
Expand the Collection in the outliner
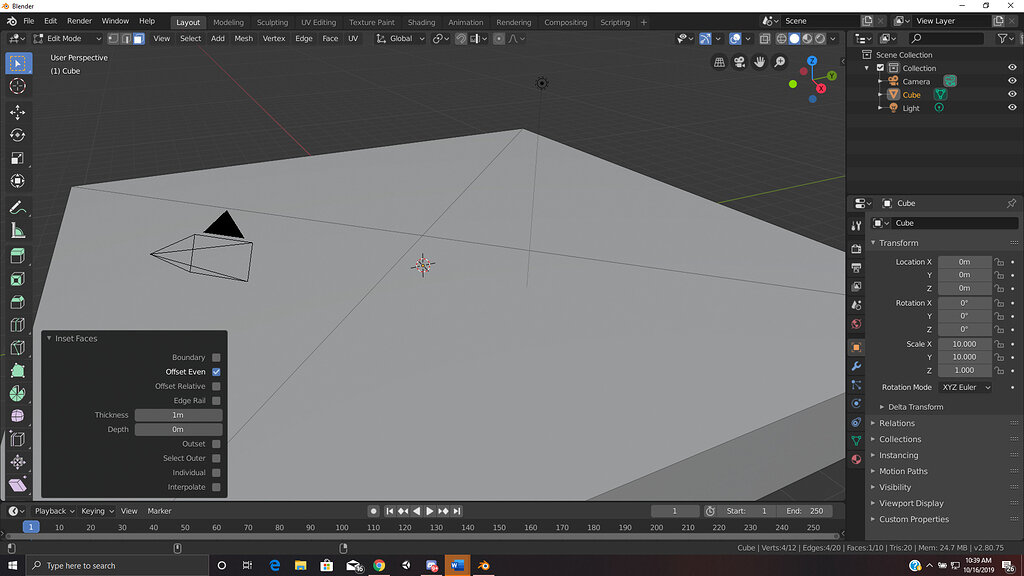pyautogui.click(x=865, y=68)
